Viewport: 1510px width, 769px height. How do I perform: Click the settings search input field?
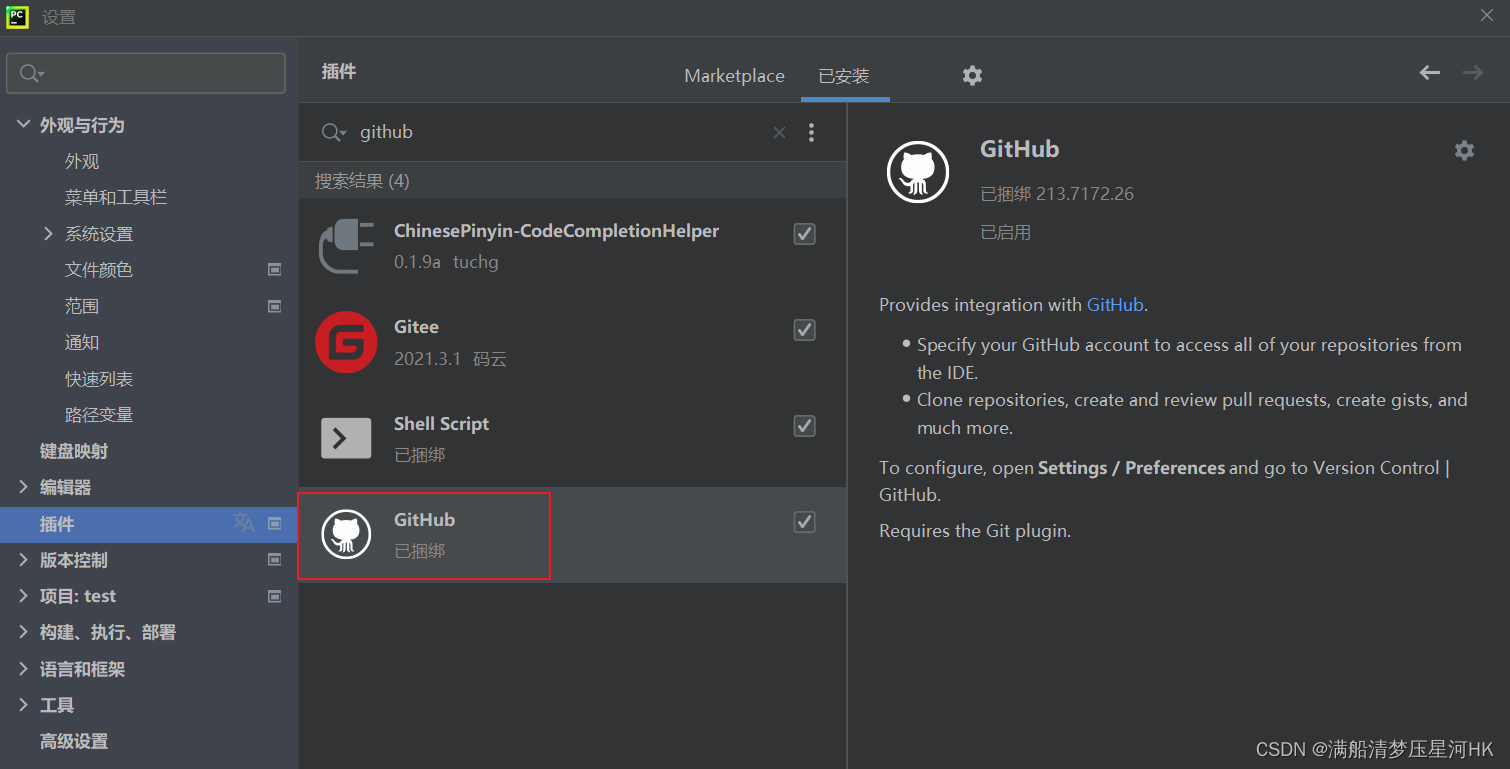[146, 73]
